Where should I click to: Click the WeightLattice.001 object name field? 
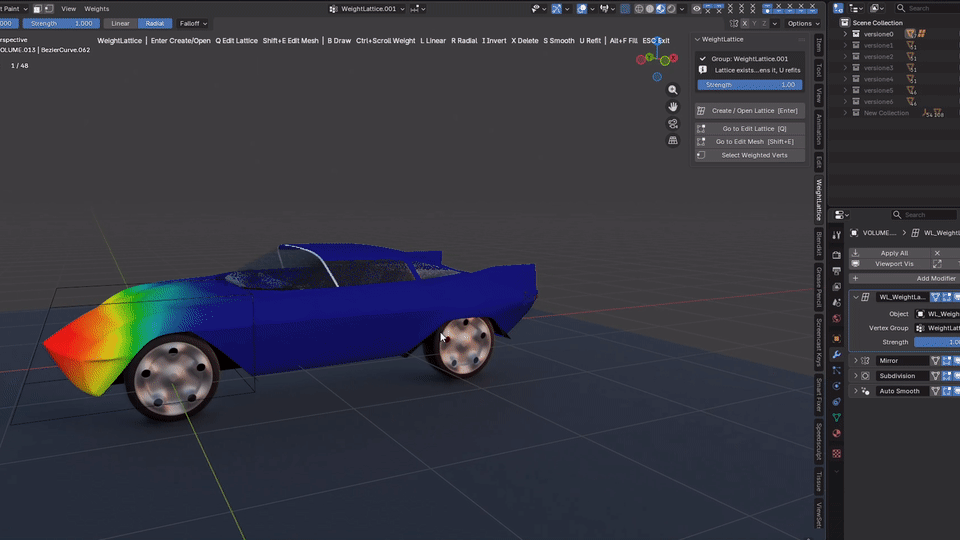click(x=367, y=9)
